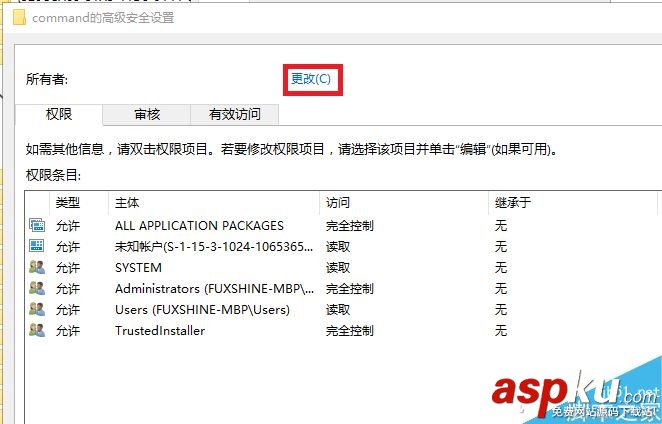
Task: Click the icon of ALL APPLICATION PACKAGES row
Action: [37, 225]
